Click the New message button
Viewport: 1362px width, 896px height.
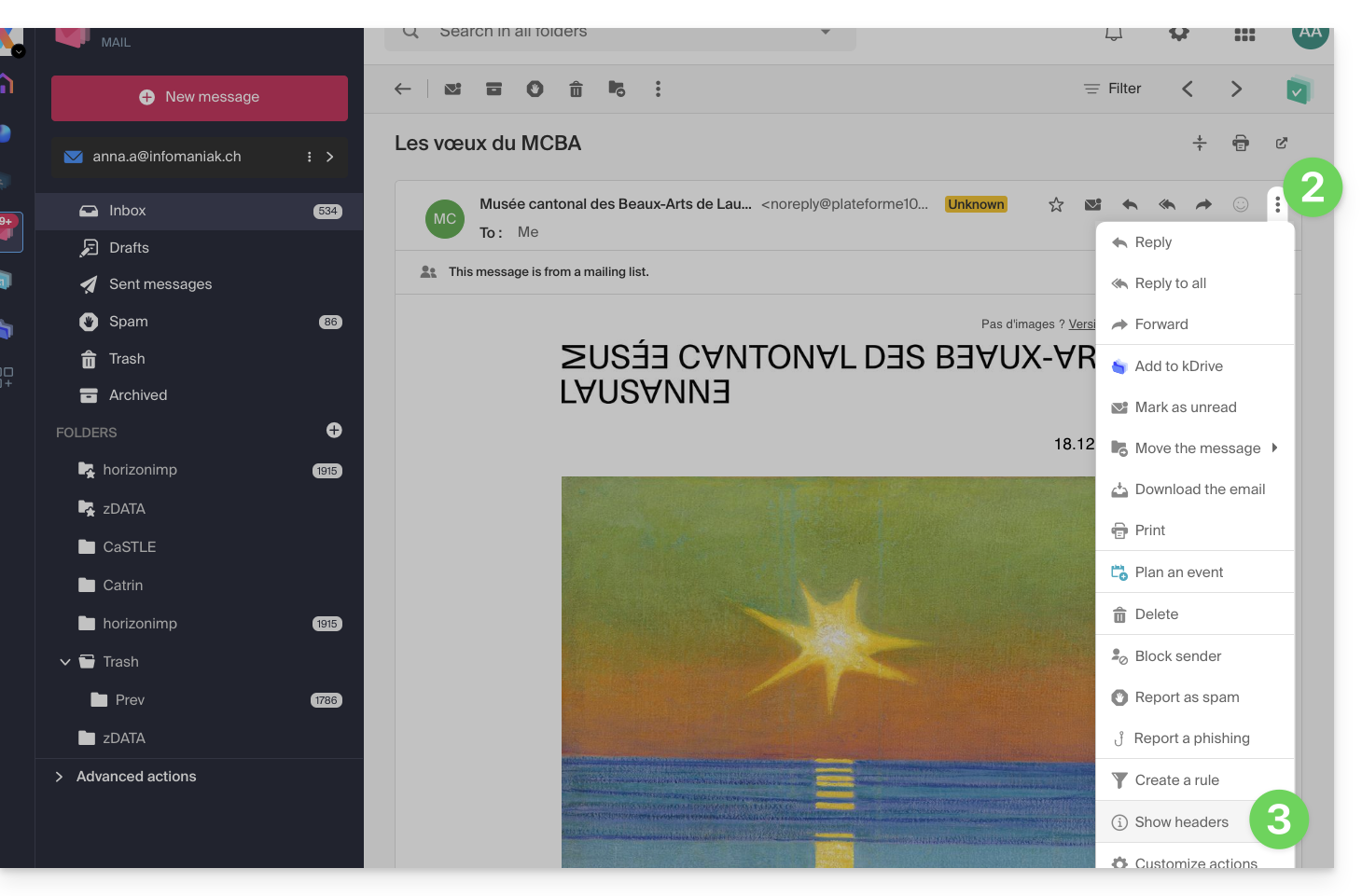click(x=200, y=98)
